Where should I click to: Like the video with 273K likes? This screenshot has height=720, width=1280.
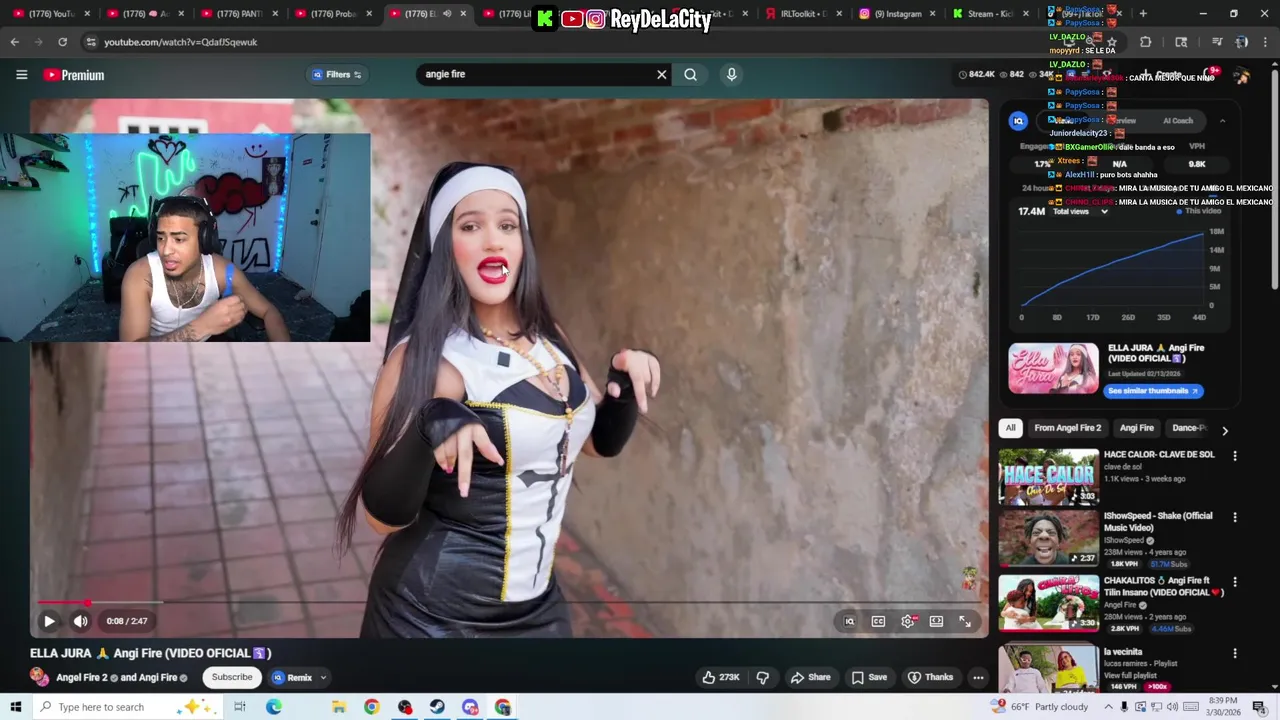720,677
